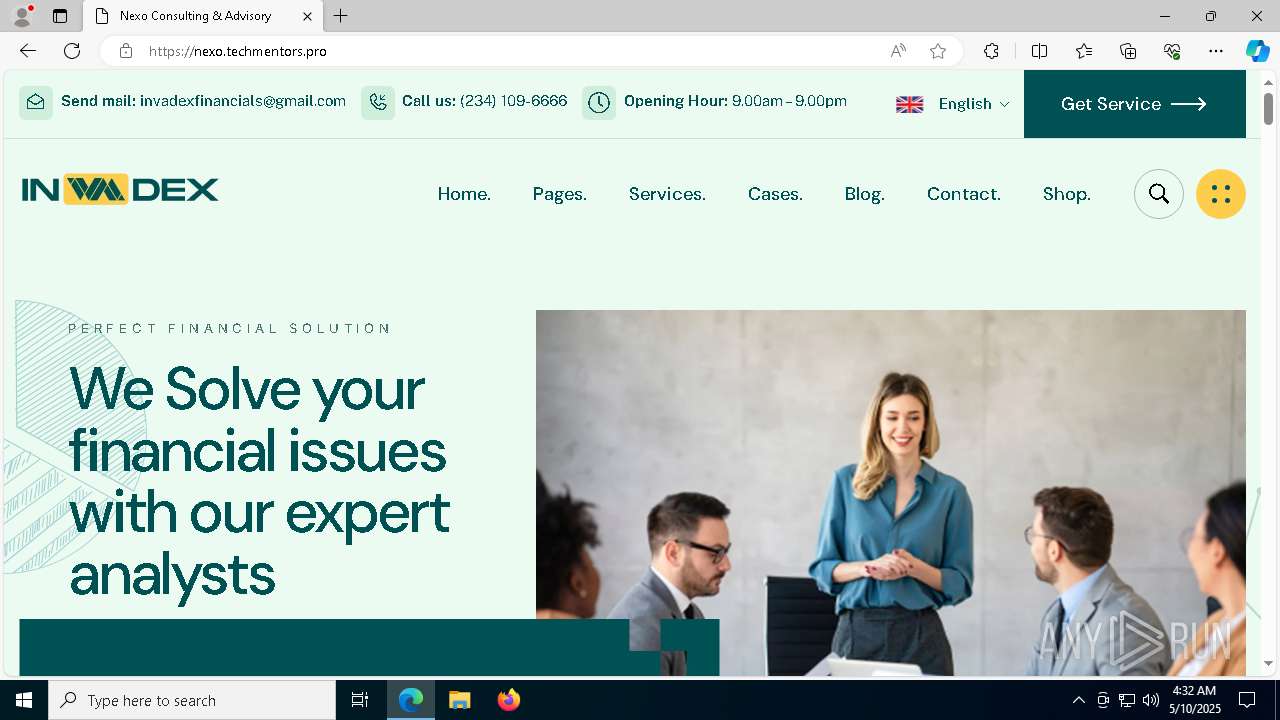Open Settings and more menu

(x=1216, y=51)
